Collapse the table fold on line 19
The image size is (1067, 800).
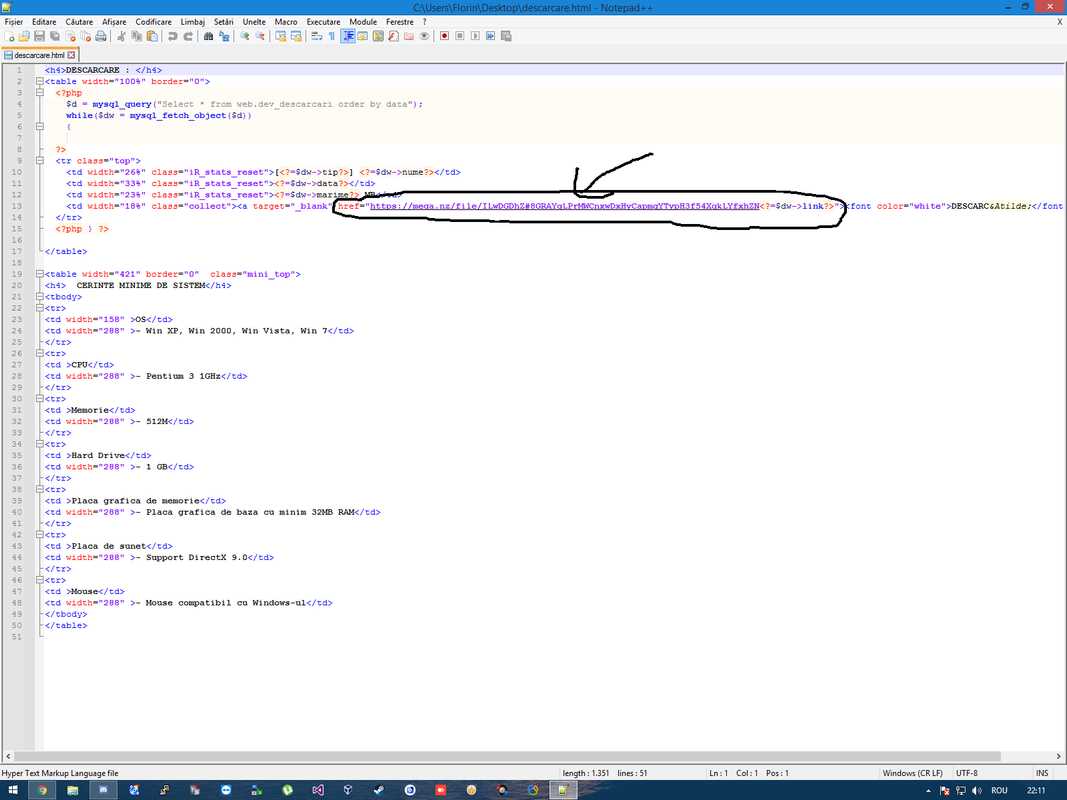click(39, 274)
